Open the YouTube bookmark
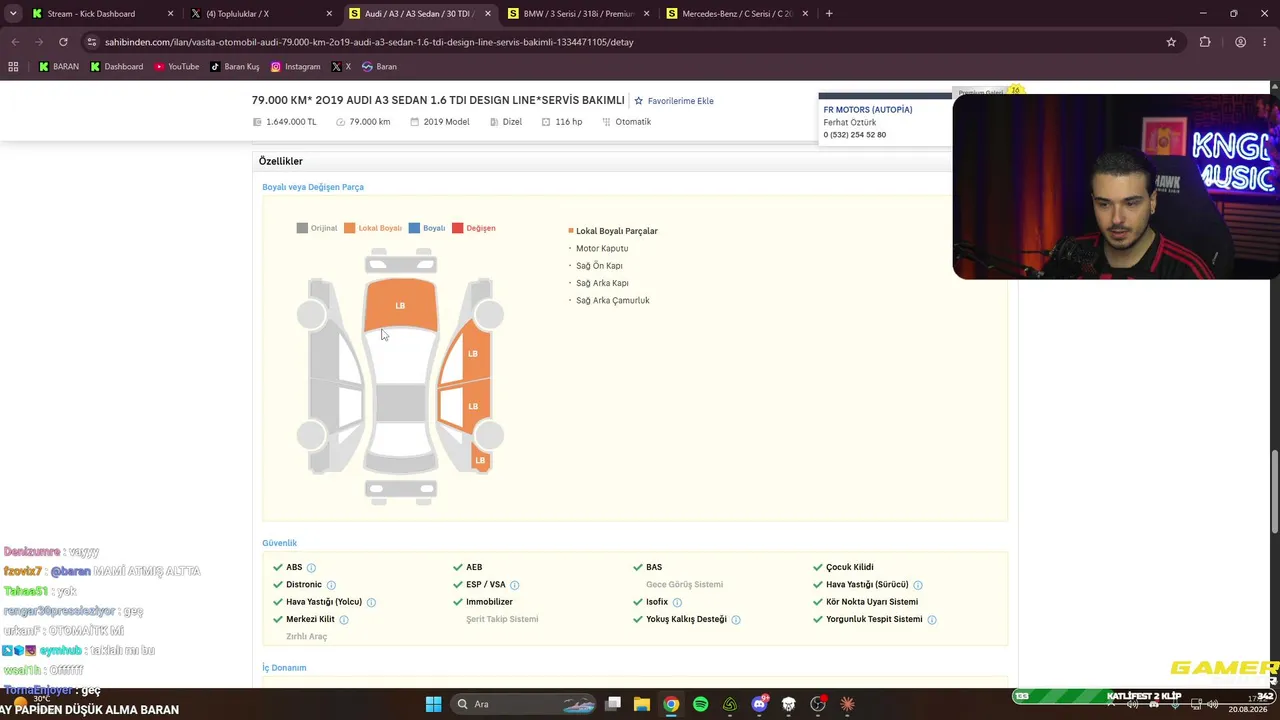The image size is (1280, 720). [x=176, y=67]
